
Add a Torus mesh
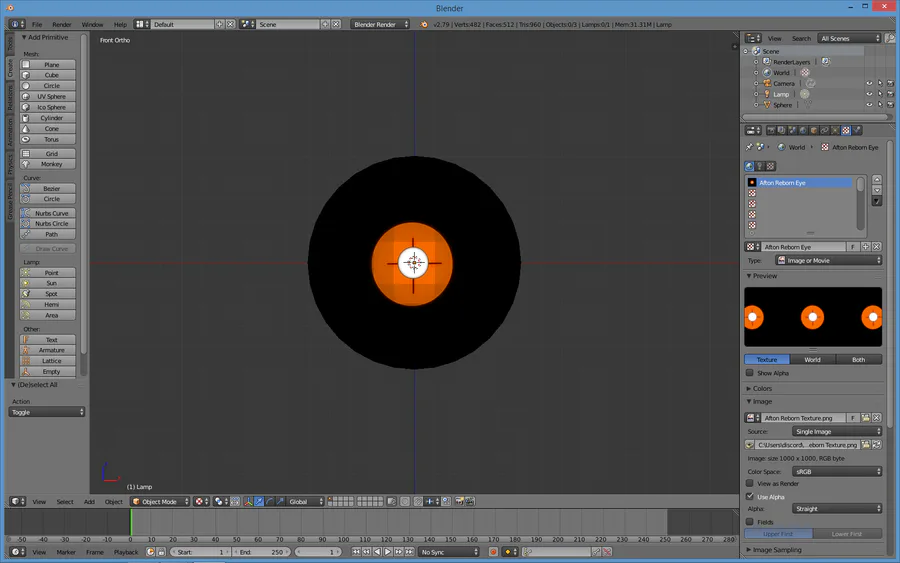tap(48, 139)
